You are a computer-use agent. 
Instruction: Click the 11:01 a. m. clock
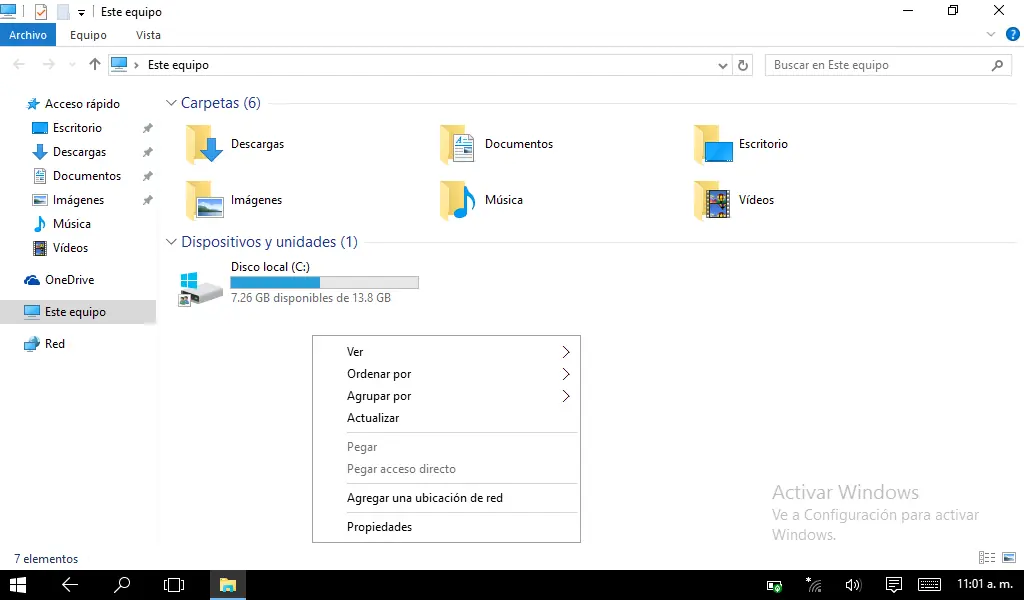pos(984,584)
